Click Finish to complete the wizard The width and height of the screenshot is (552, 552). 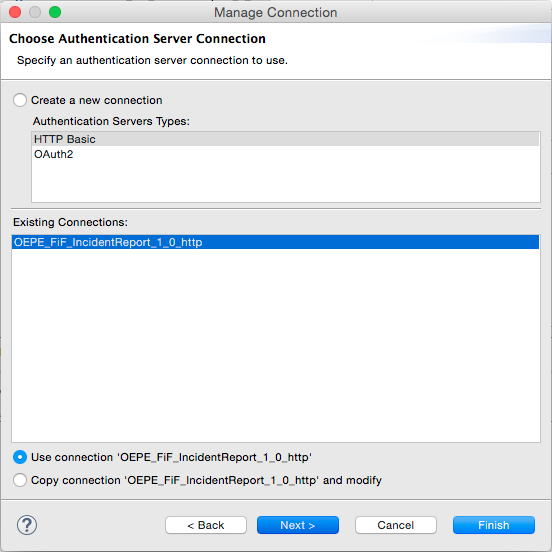tap(494, 525)
